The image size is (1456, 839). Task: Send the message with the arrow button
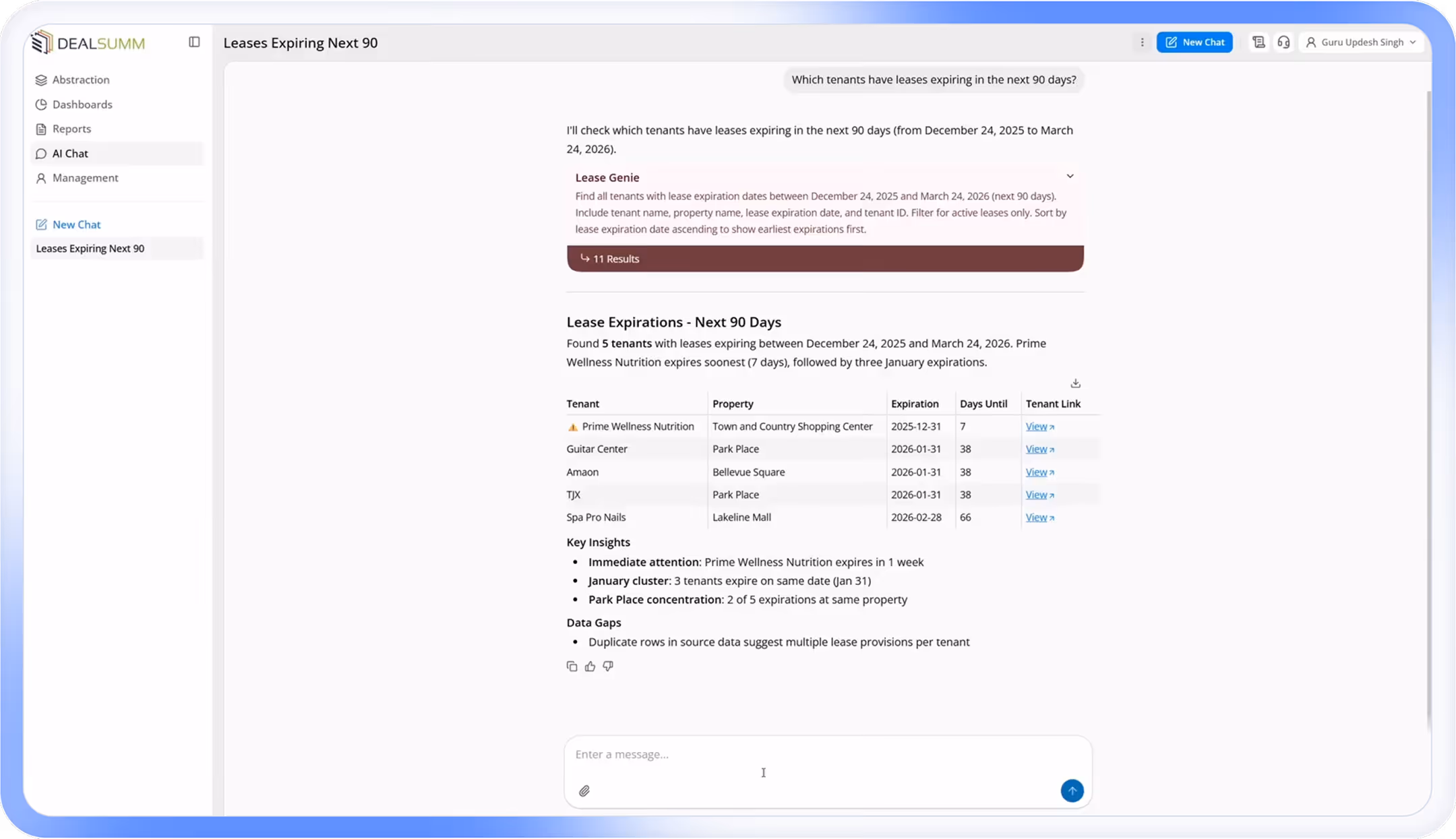click(1072, 790)
